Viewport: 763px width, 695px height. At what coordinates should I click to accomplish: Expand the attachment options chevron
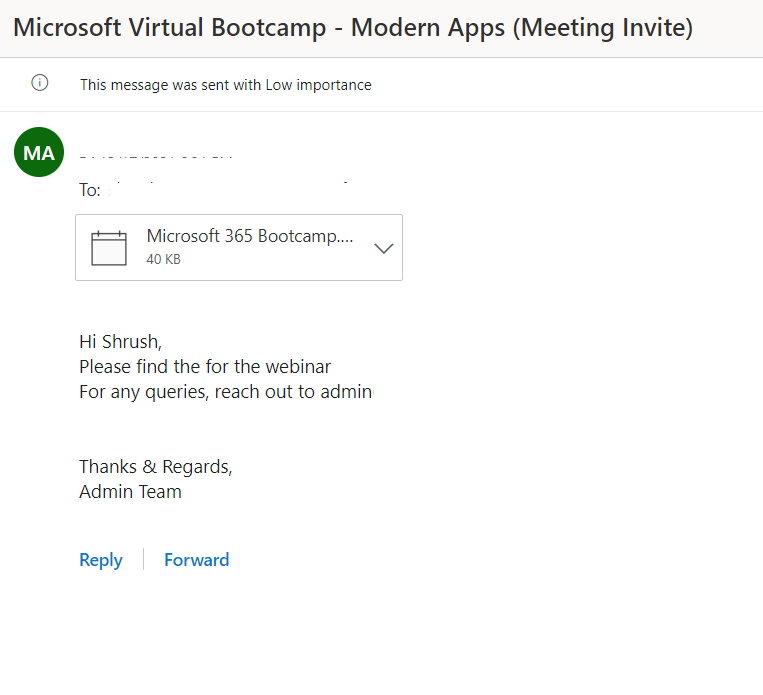(383, 248)
